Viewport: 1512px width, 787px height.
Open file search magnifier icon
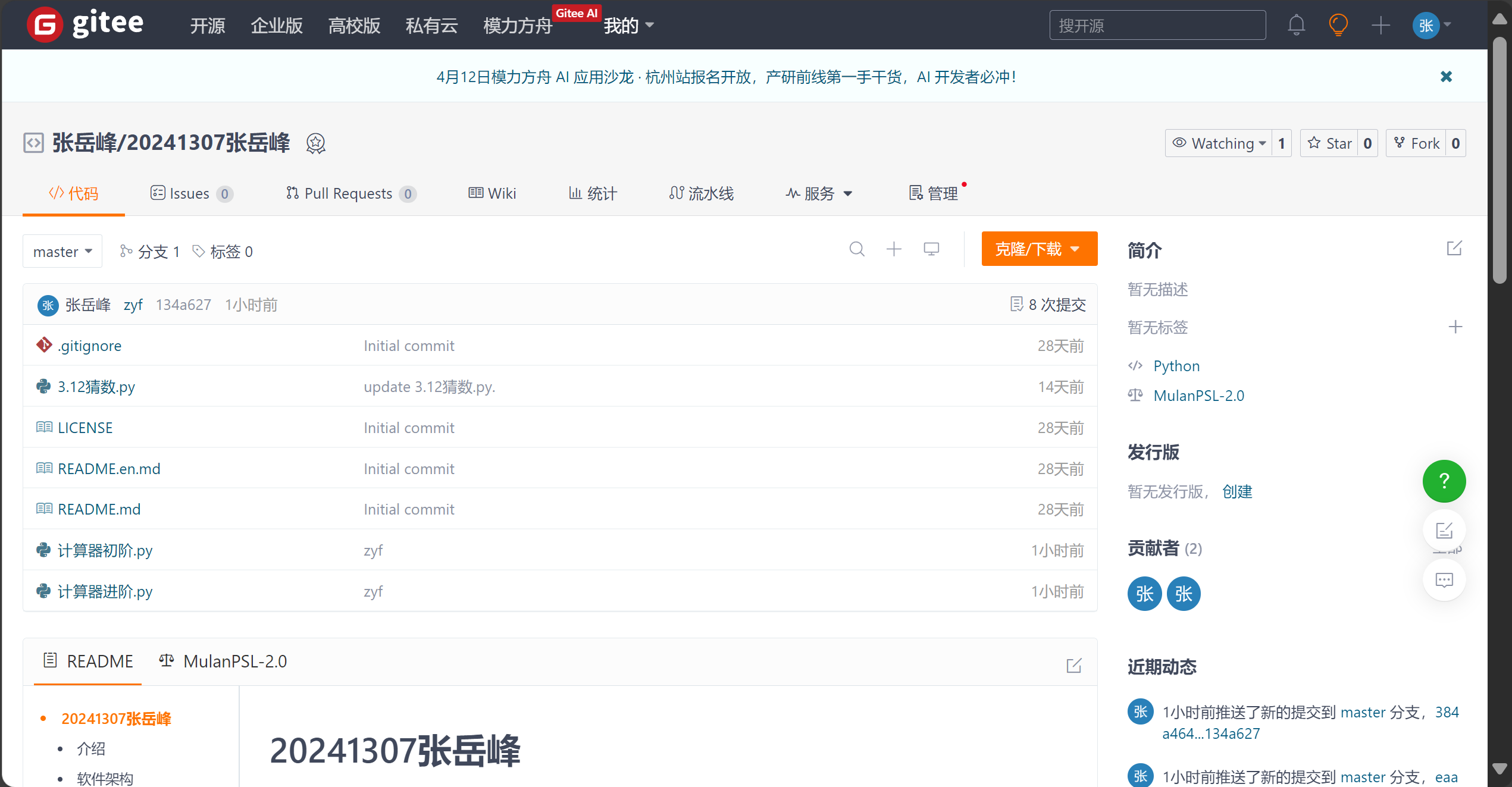[856, 249]
